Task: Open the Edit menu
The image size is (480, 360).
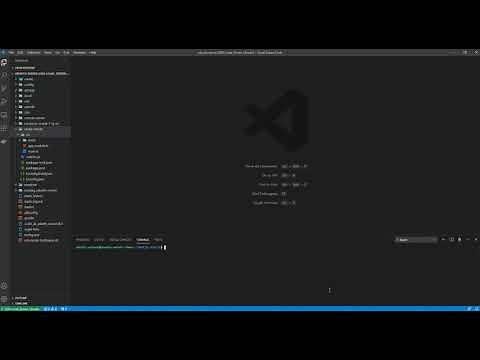Action: coord(20,52)
